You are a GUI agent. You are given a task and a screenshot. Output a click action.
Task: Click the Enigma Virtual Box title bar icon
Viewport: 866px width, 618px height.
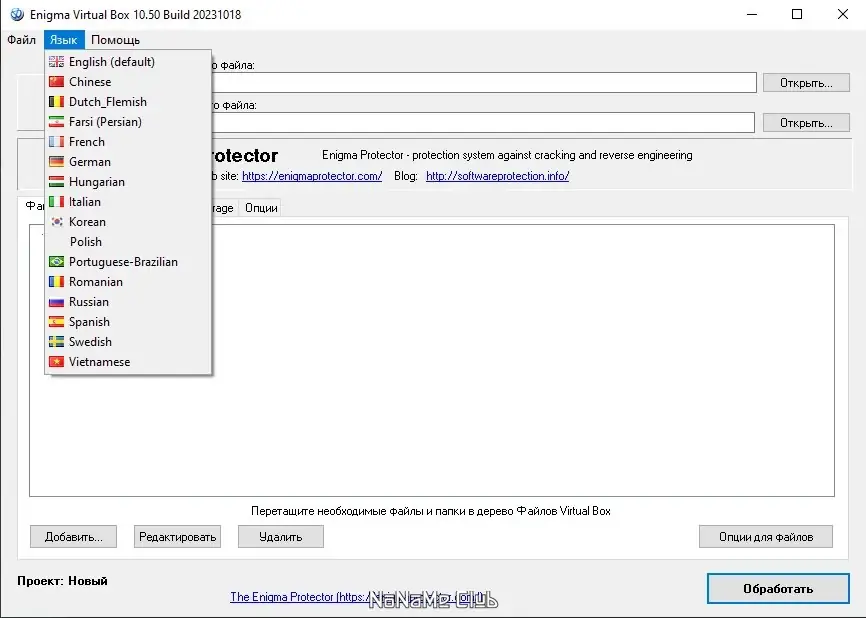click(x=17, y=14)
